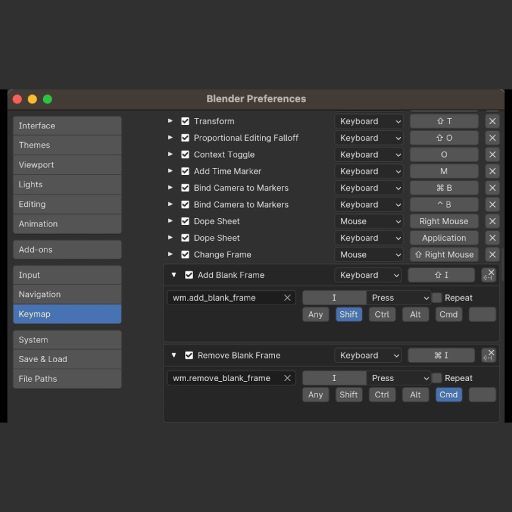Image resolution: width=512 pixels, height=512 pixels.
Task: Uncheck Proportional Editing Falloff
Action: pos(185,138)
